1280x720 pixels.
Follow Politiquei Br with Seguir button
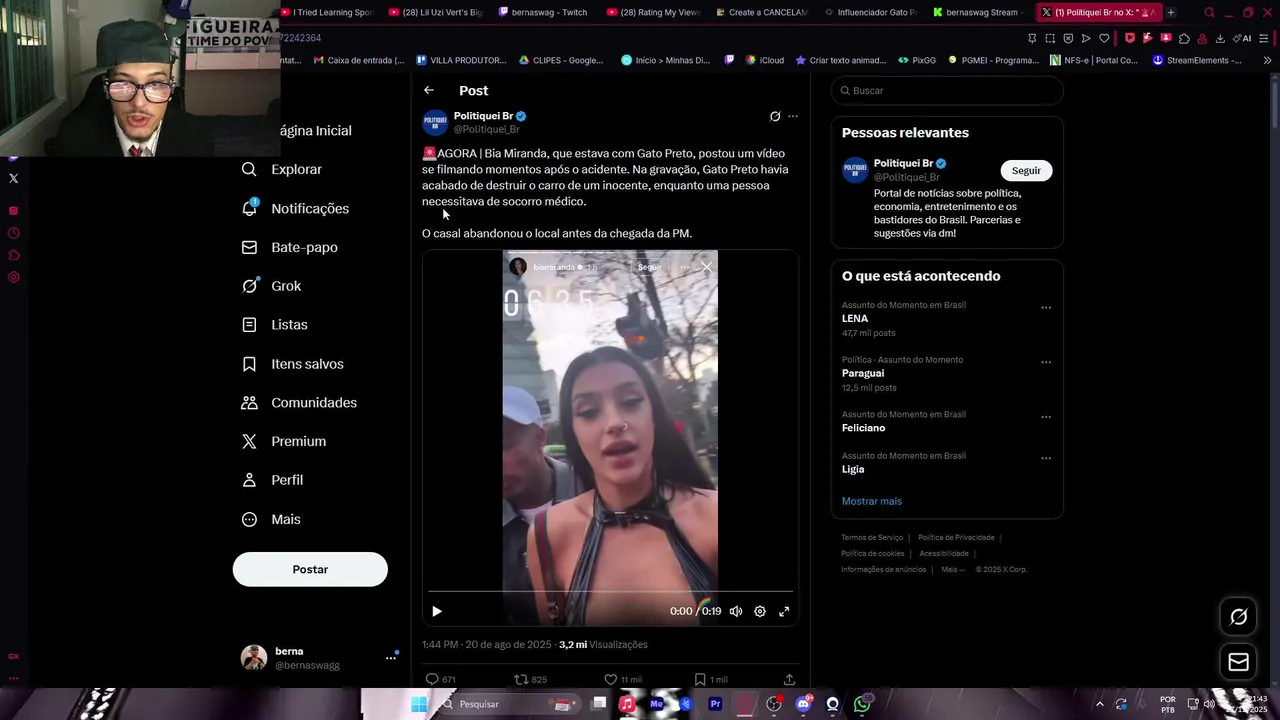click(1026, 170)
